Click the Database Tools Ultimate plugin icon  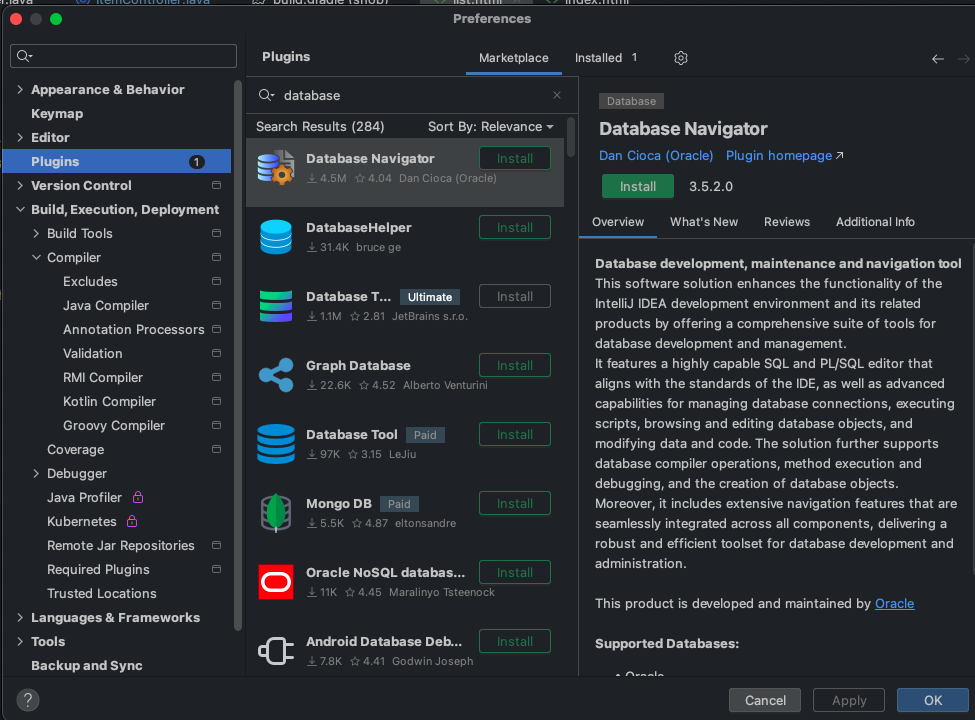275,306
